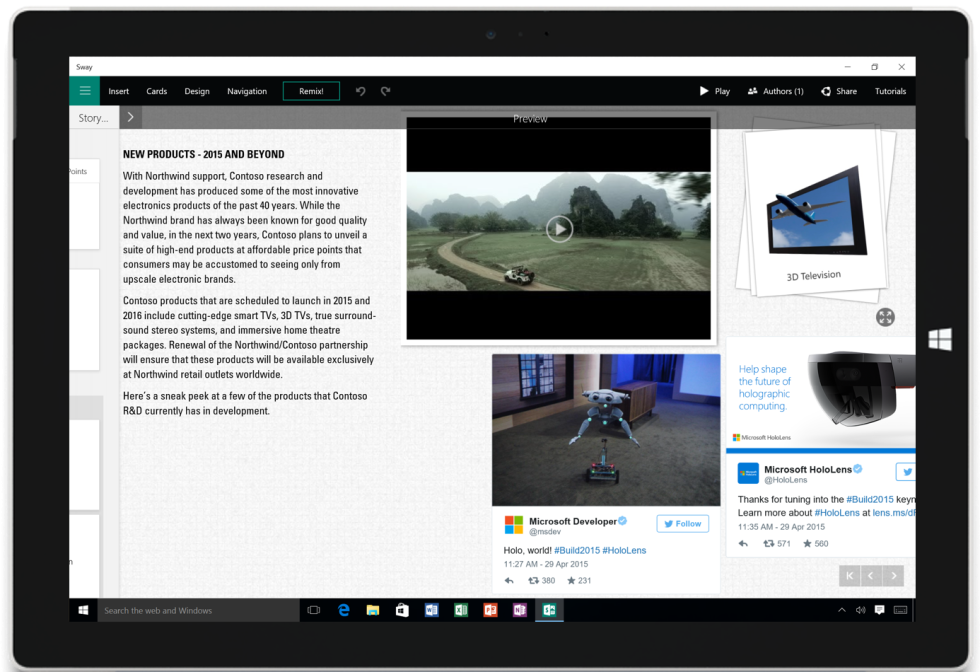
Task: Open the Share option
Action: click(838, 91)
